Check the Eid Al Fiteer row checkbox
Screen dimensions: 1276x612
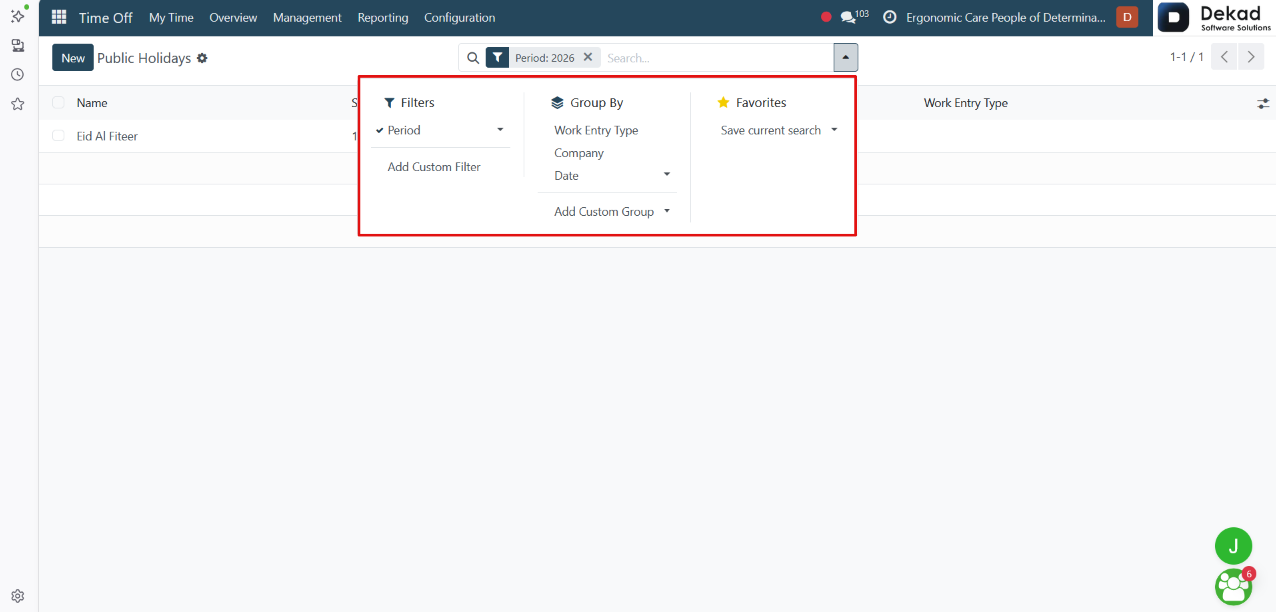click(58, 136)
